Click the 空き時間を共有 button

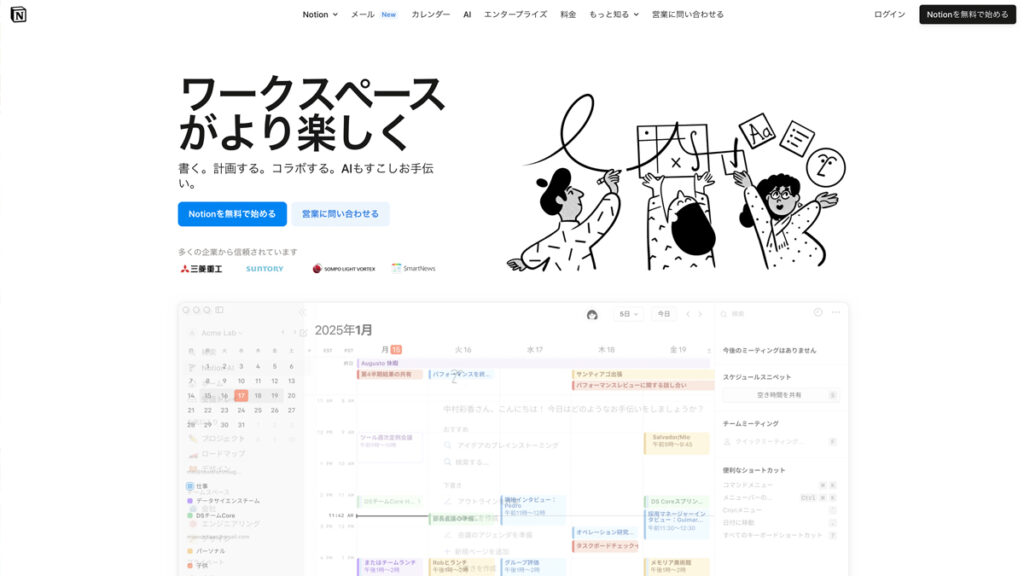point(780,395)
